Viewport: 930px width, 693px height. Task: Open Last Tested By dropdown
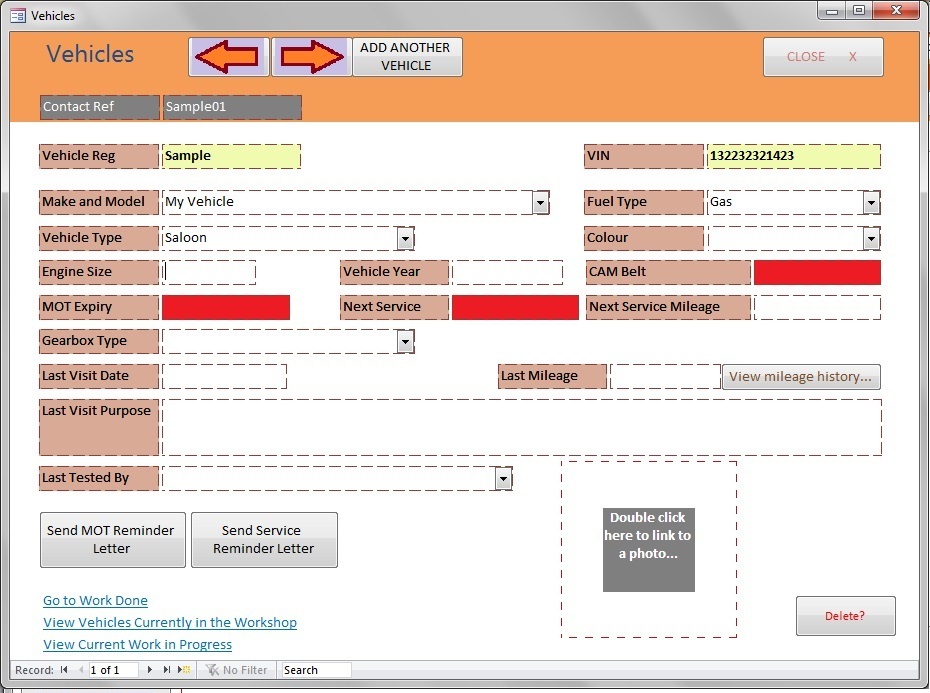[x=504, y=478]
